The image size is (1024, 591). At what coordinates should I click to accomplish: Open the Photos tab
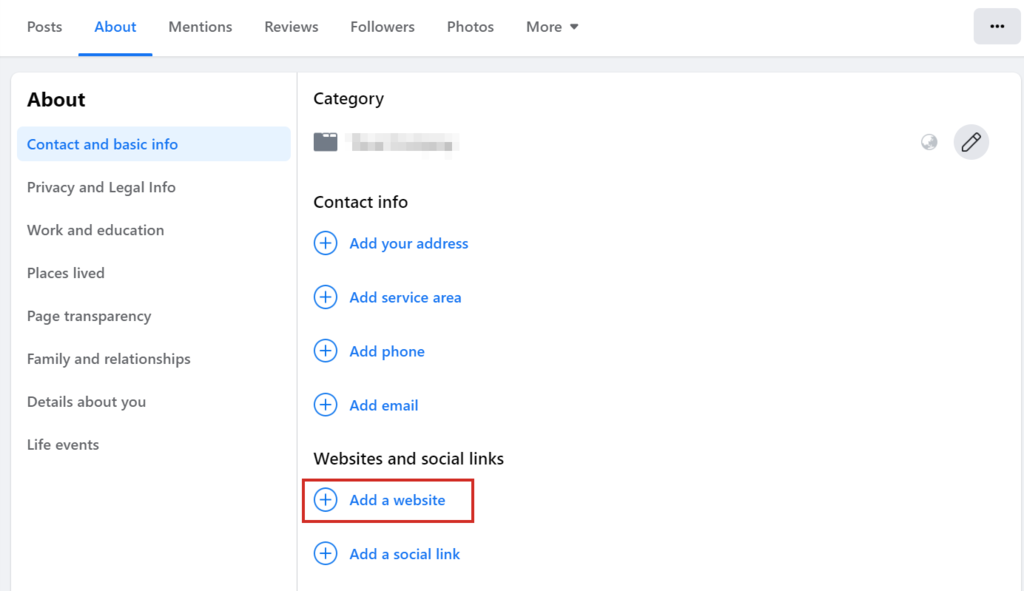(x=470, y=27)
